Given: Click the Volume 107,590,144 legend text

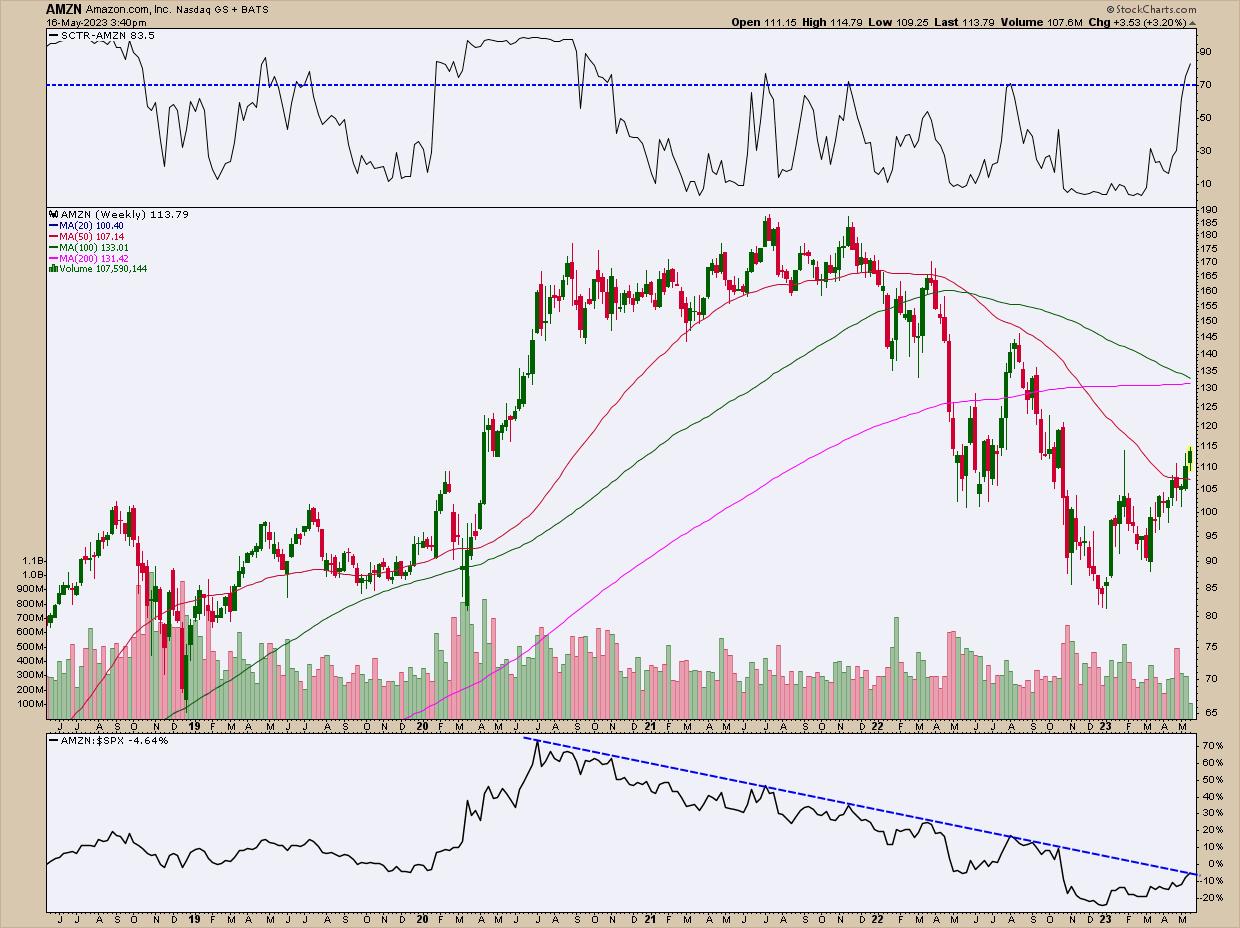Looking at the screenshot, I should [x=101, y=269].
